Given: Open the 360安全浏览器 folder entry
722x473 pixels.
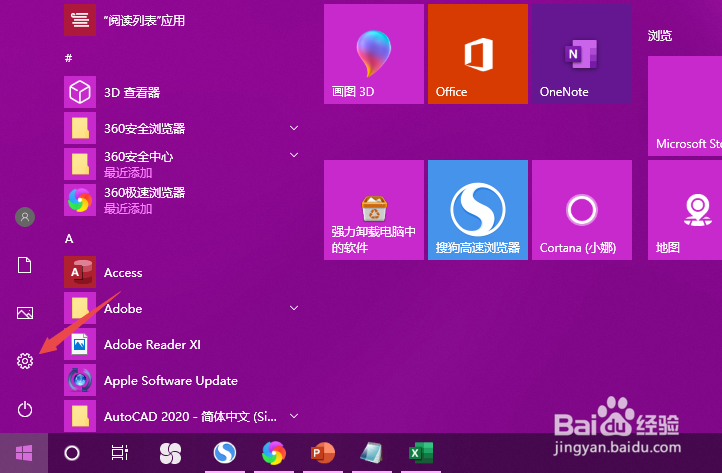Looking at the screenshot, I should point(183,128).
